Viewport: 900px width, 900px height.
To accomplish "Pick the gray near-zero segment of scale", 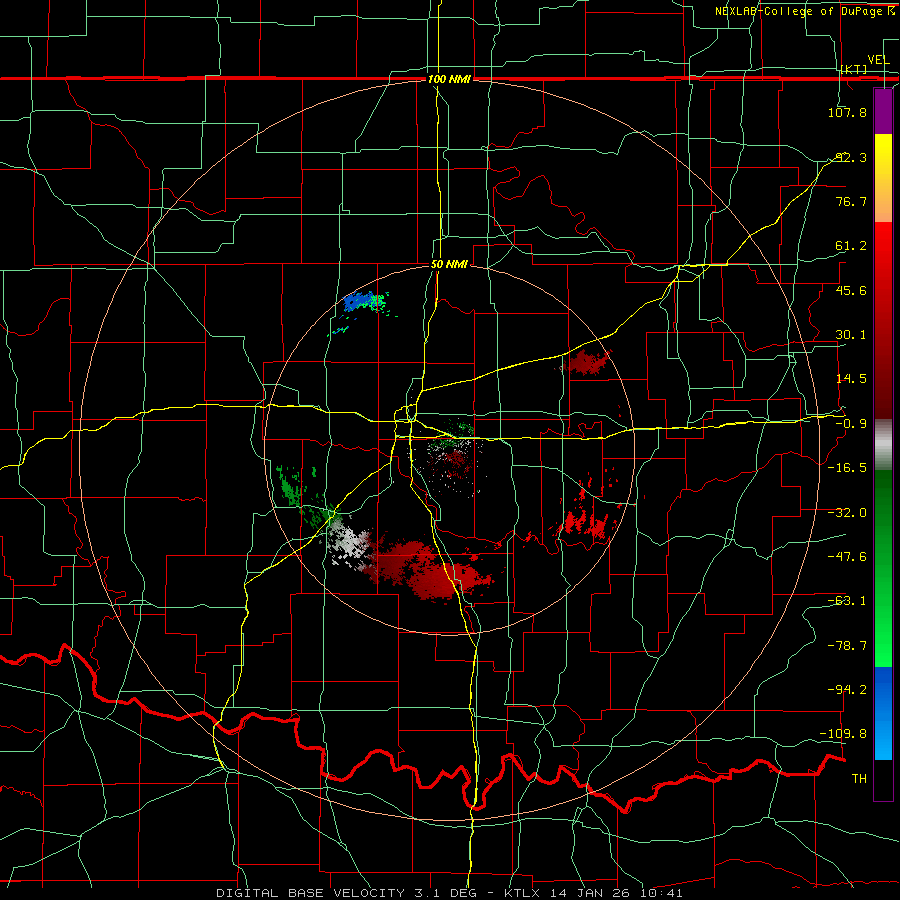I will 883,445.
